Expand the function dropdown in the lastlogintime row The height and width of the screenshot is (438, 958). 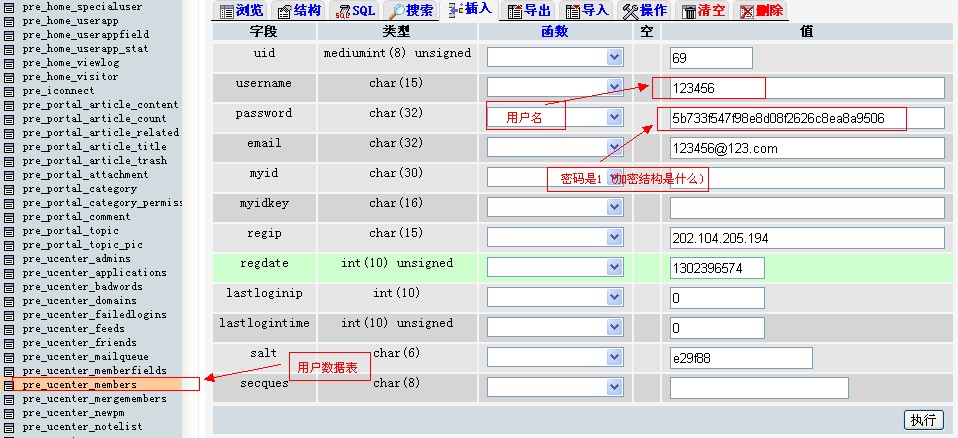[555, 327]
